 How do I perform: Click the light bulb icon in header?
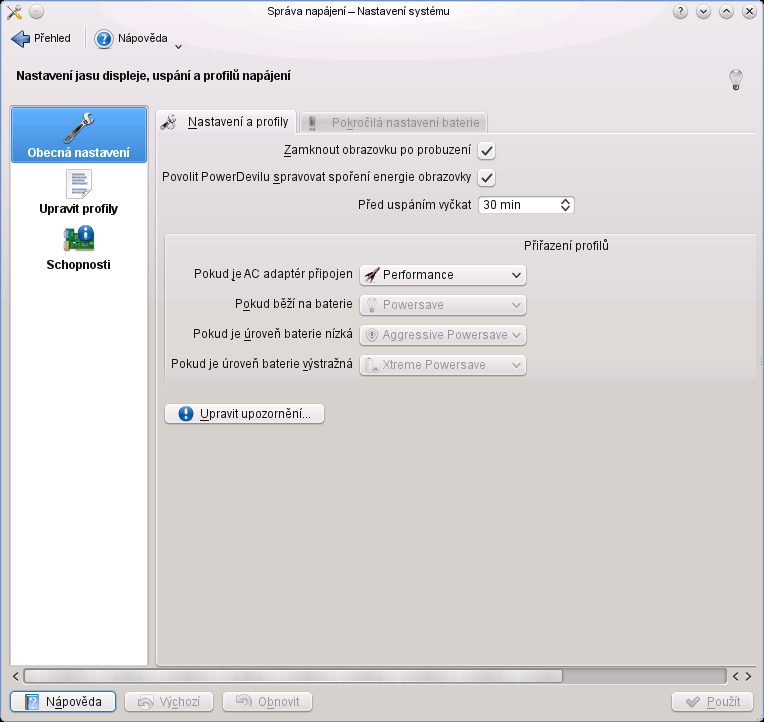735,79
